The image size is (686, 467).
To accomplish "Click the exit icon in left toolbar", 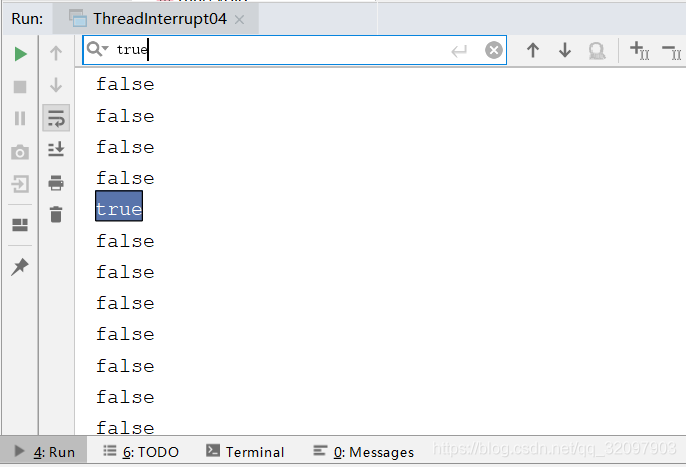I will click(x=20, y=184).
